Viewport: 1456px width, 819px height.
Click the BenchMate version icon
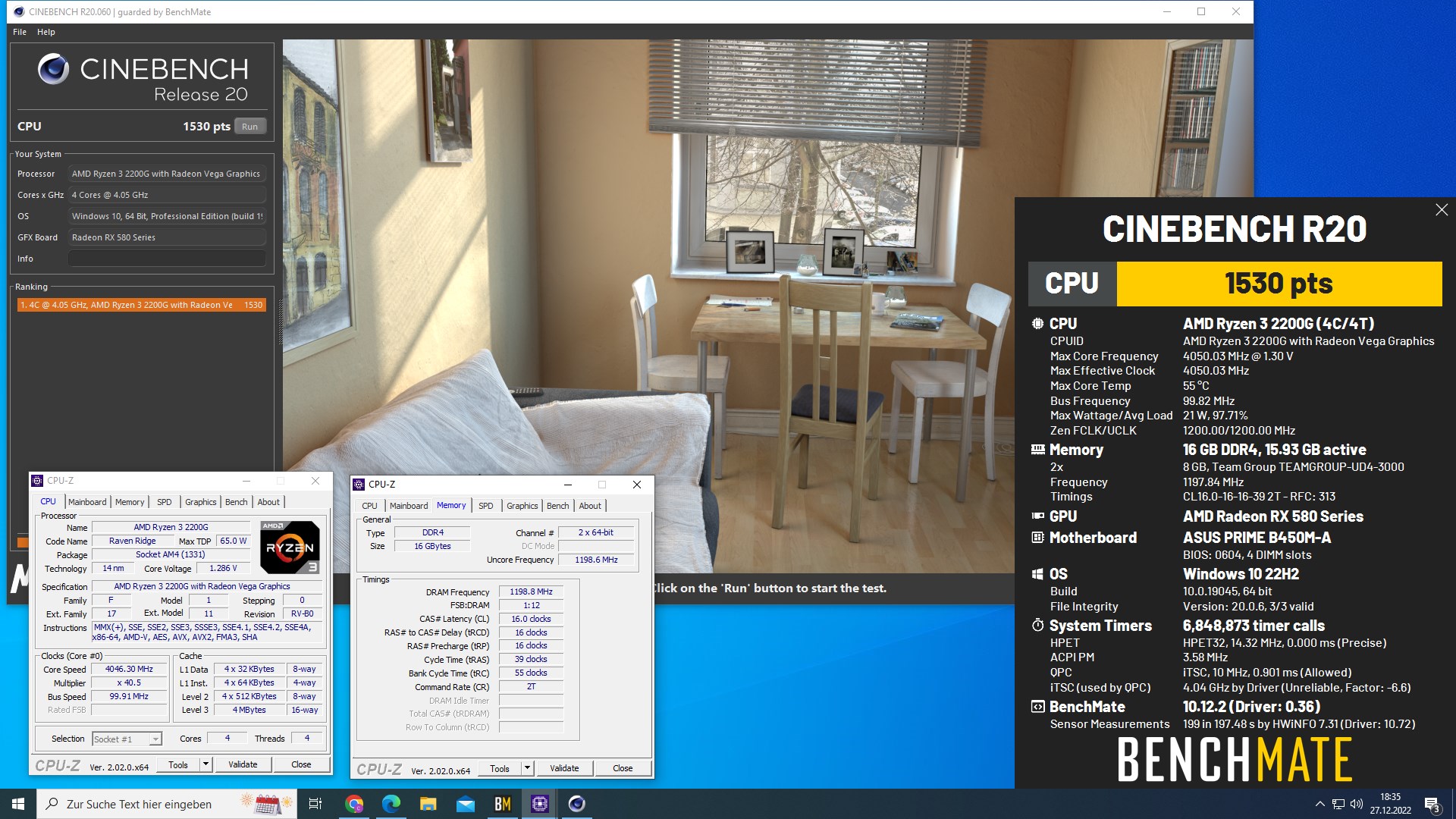[x=1037, y=707]
